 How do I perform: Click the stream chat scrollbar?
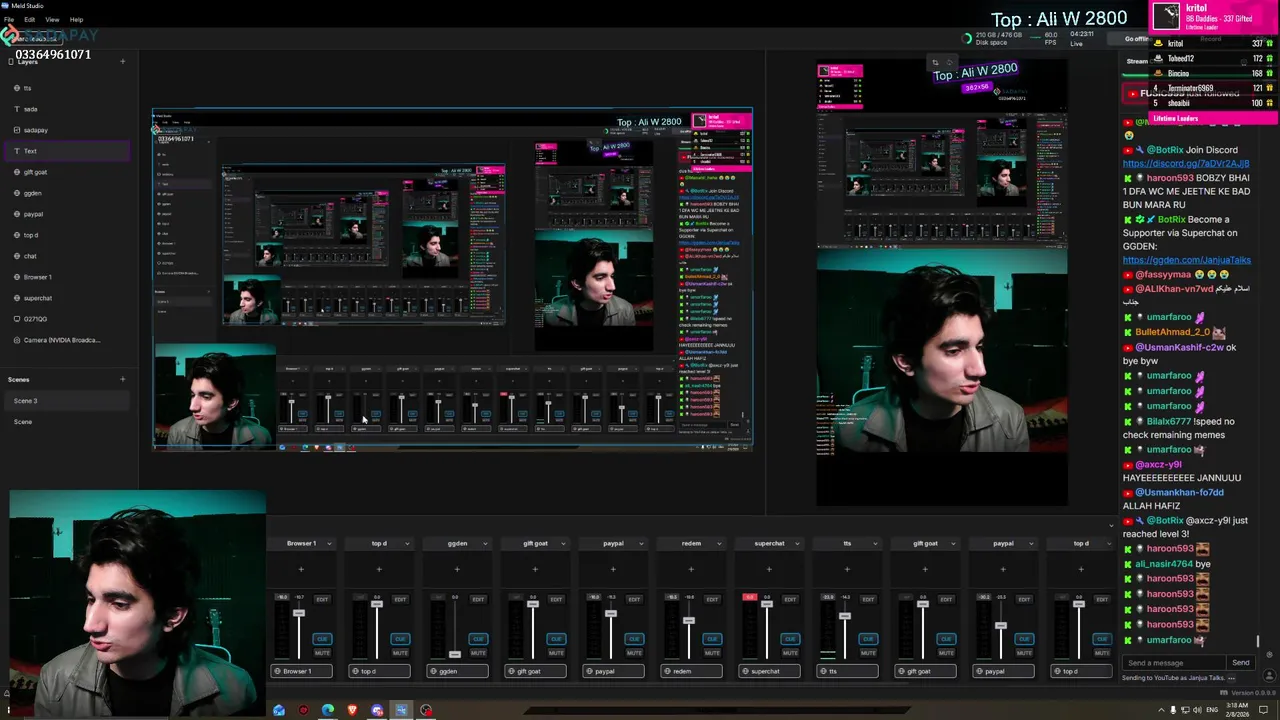click(x=1257, y=641)
